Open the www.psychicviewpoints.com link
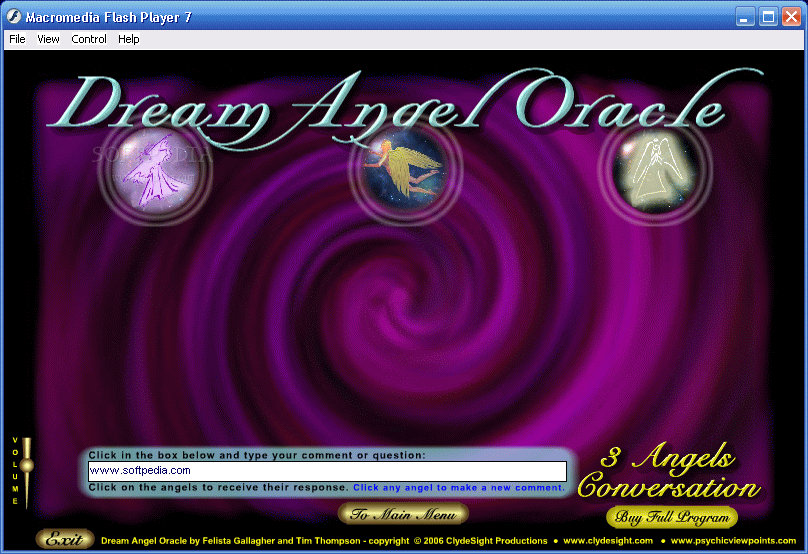Screen dimensions: 808x554 click(733, 541)
